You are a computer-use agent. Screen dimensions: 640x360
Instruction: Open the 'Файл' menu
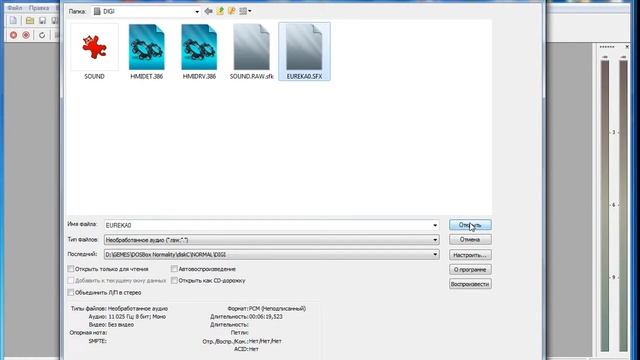(x=15, y=8)
